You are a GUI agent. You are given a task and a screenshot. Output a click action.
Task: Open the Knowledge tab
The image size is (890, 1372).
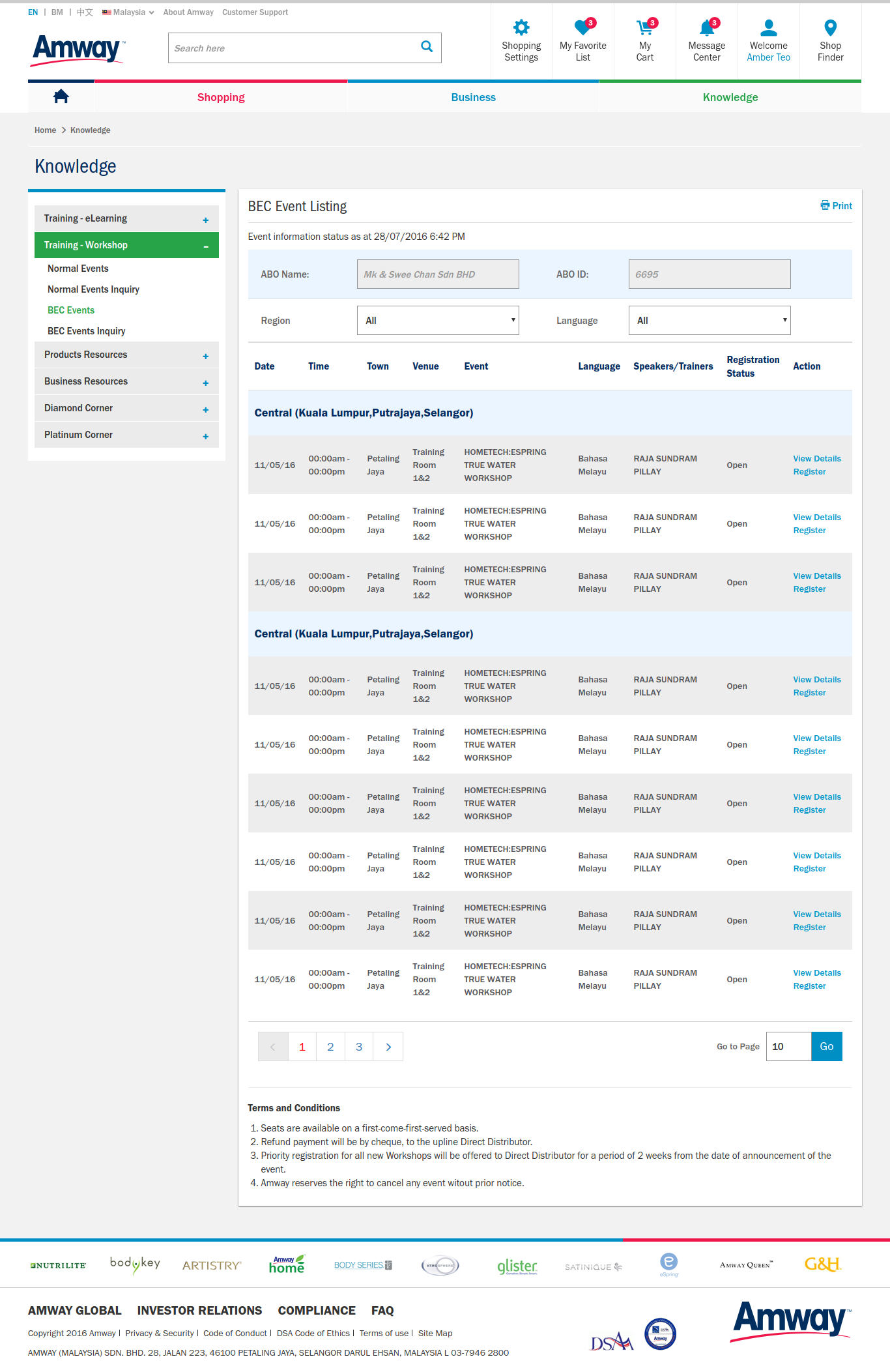click(730, 97)
